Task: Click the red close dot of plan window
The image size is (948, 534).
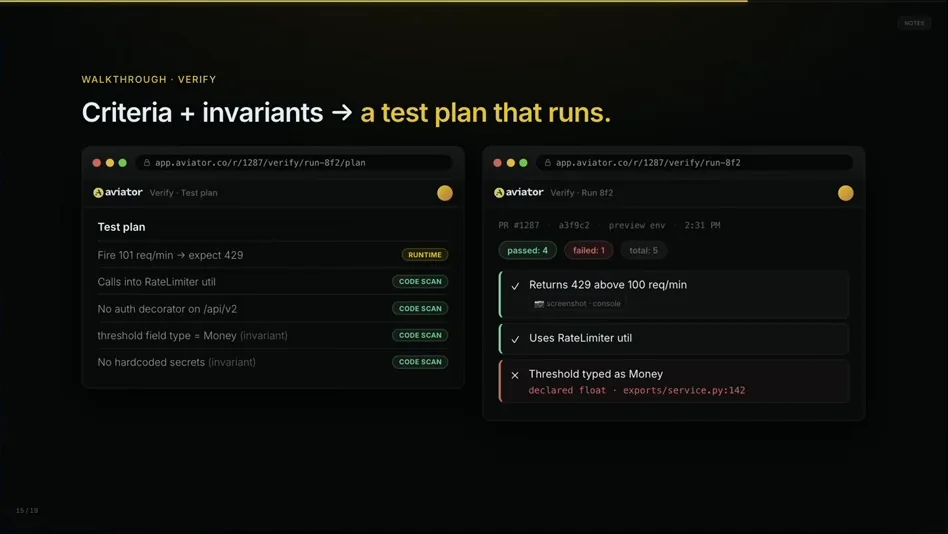Action: [97, 163]
